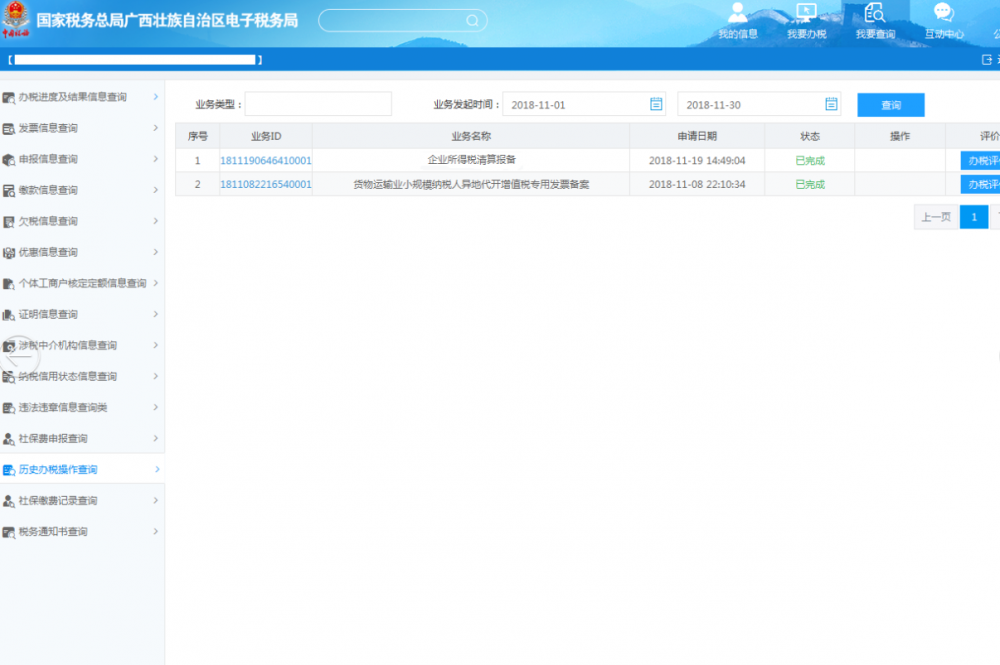Expand the 申报信息查询 chevron arrow
This screenshot has height=665, width=1000.
pos(155,159)
